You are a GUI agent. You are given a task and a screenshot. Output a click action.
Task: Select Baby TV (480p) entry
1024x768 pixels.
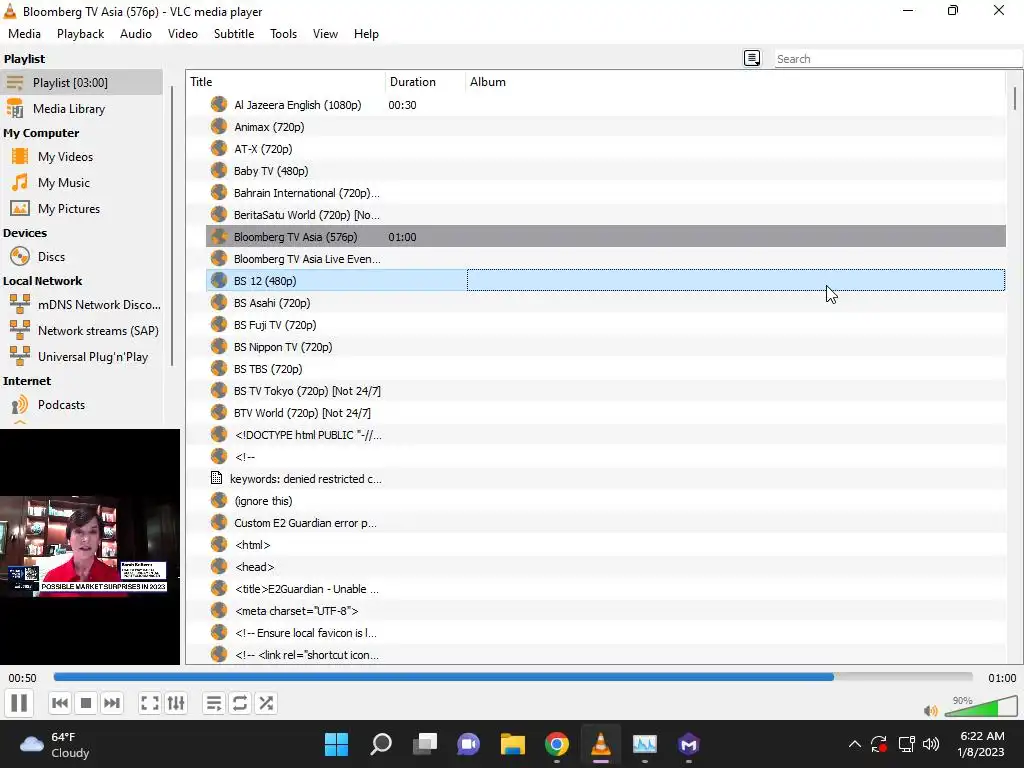605,171
